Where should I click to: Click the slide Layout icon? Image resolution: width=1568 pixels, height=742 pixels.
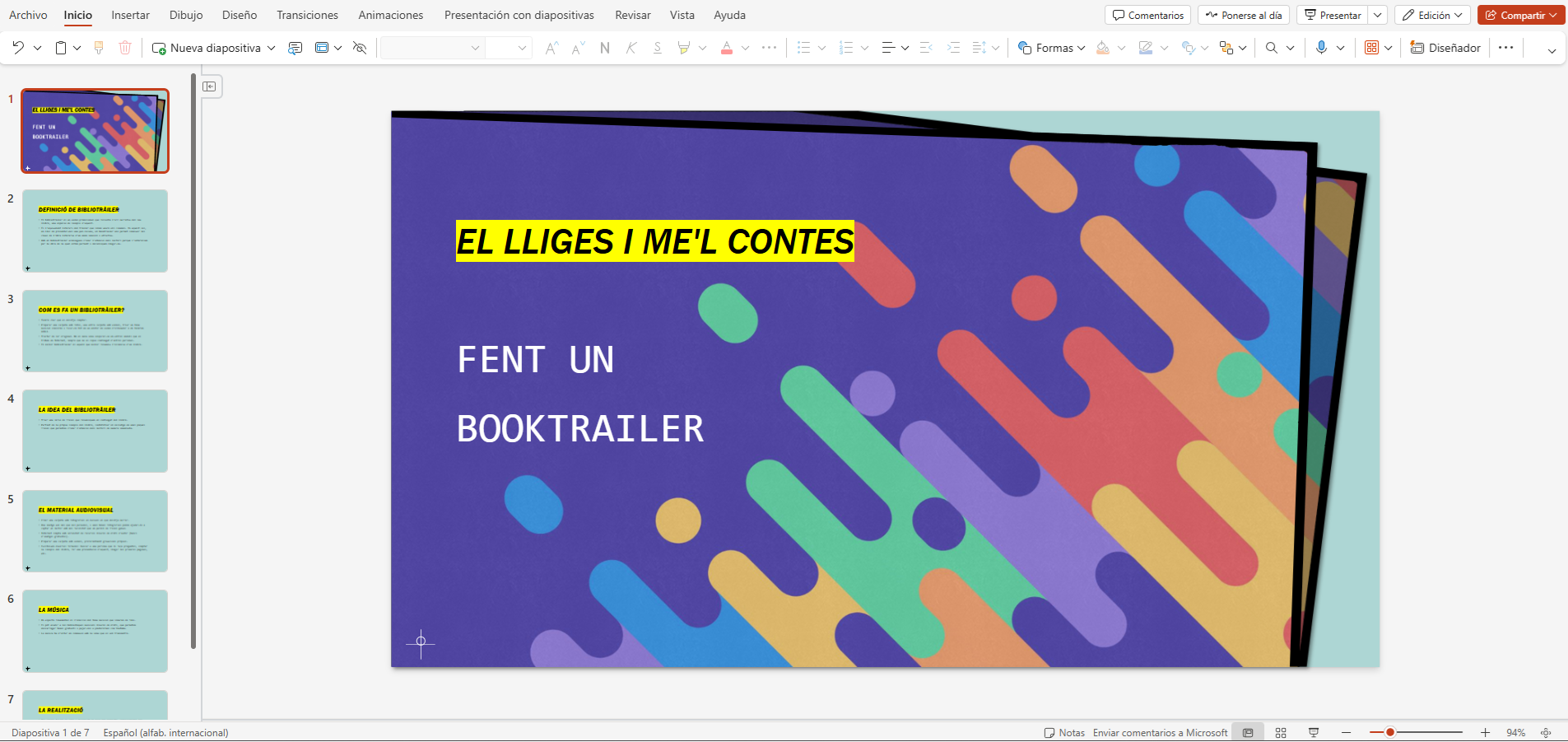pos(322,48)
